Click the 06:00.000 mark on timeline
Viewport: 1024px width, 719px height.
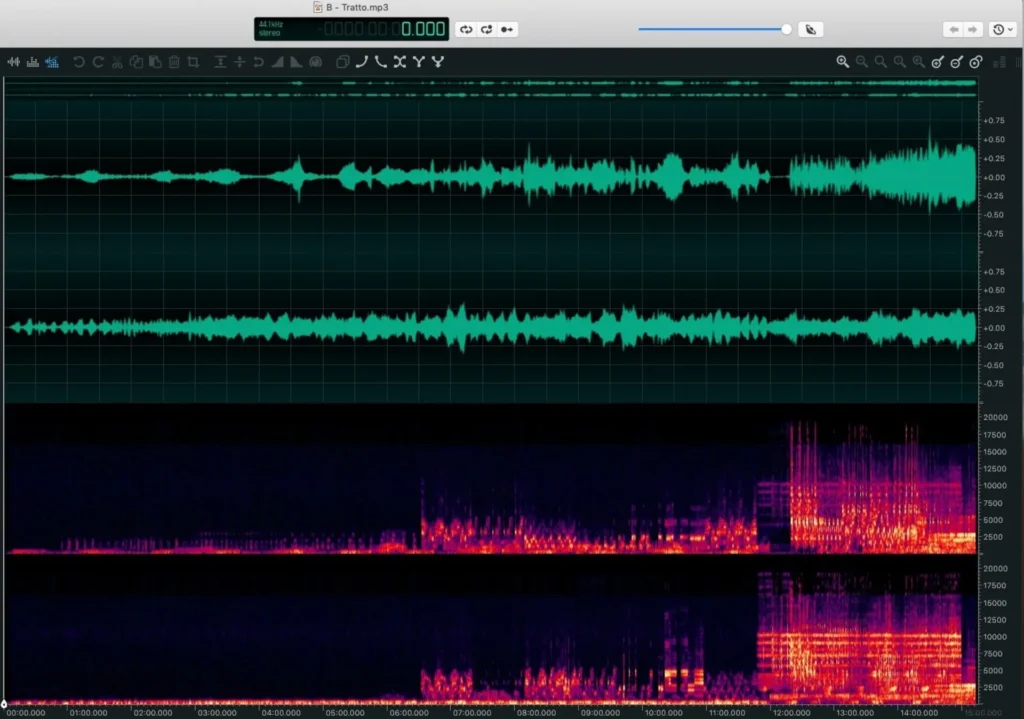(x=409, y=713)
